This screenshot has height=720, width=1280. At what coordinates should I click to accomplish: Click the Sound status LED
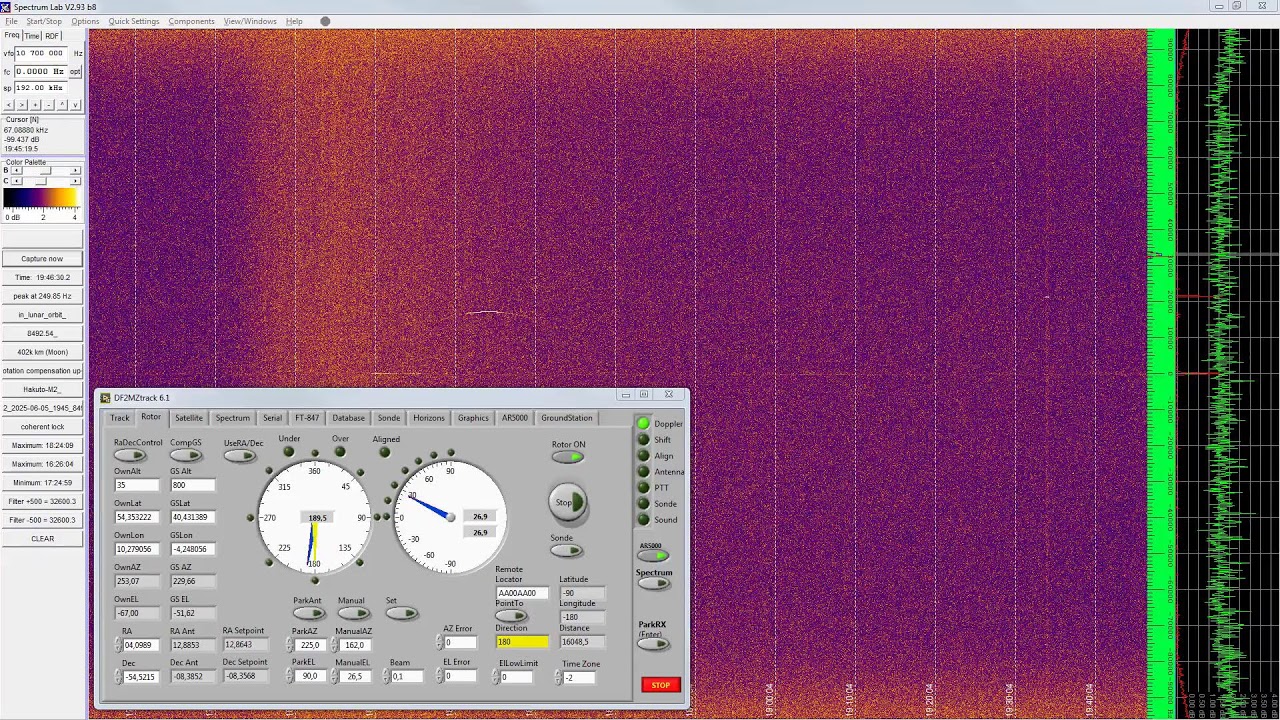(644, 520)
